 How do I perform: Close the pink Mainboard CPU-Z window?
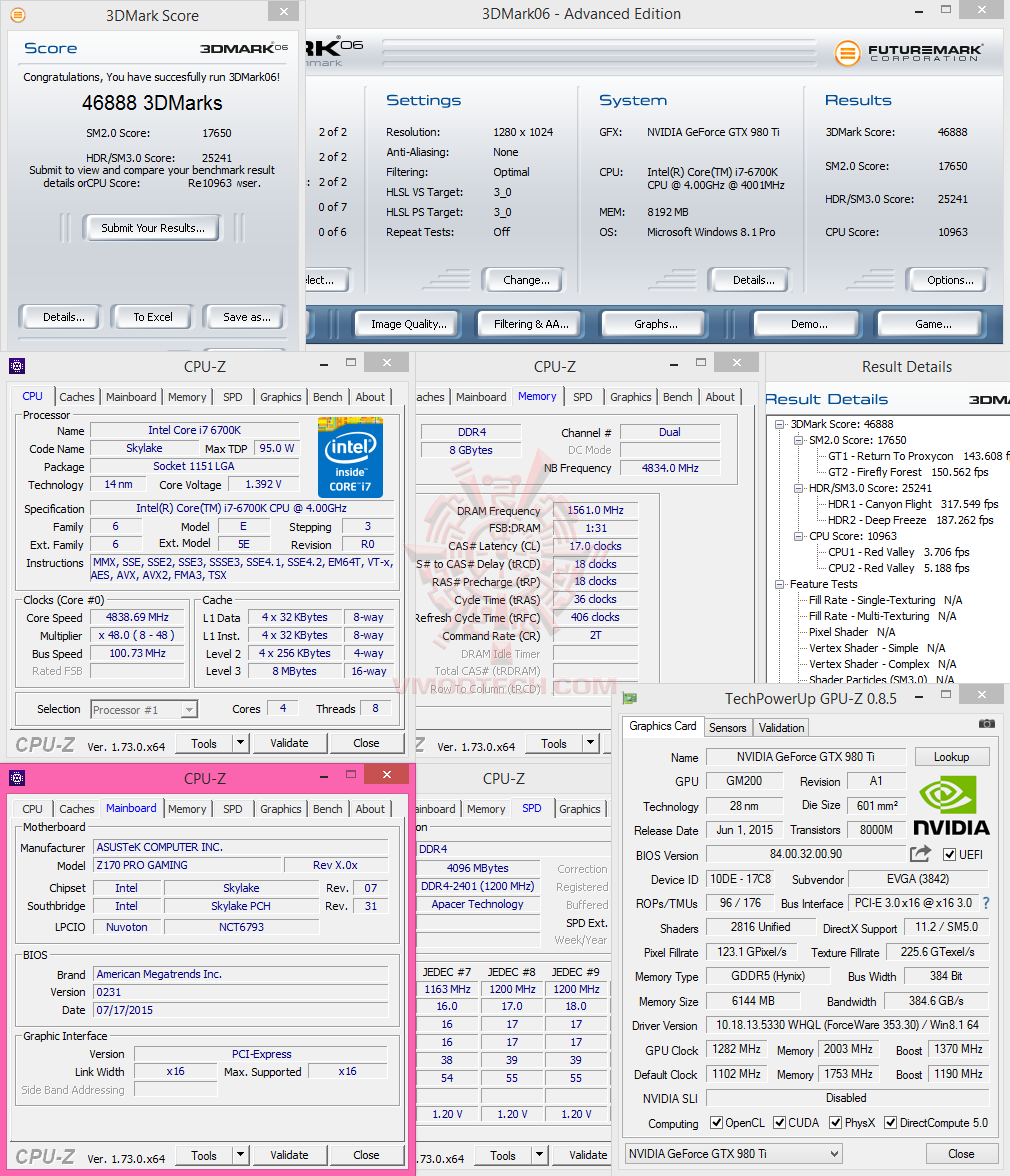pyautogui.click(x=387, y=775)
